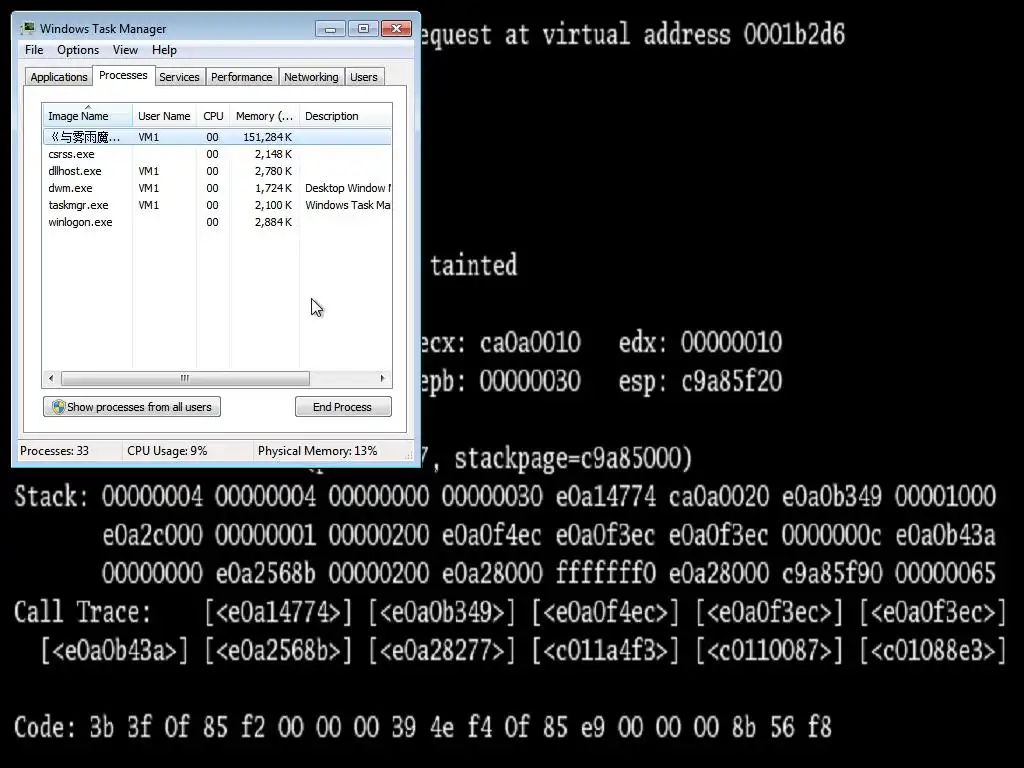Viewport: 1024px width, 768px height.
Task: Open the Users tab
Action: (364, 77)
